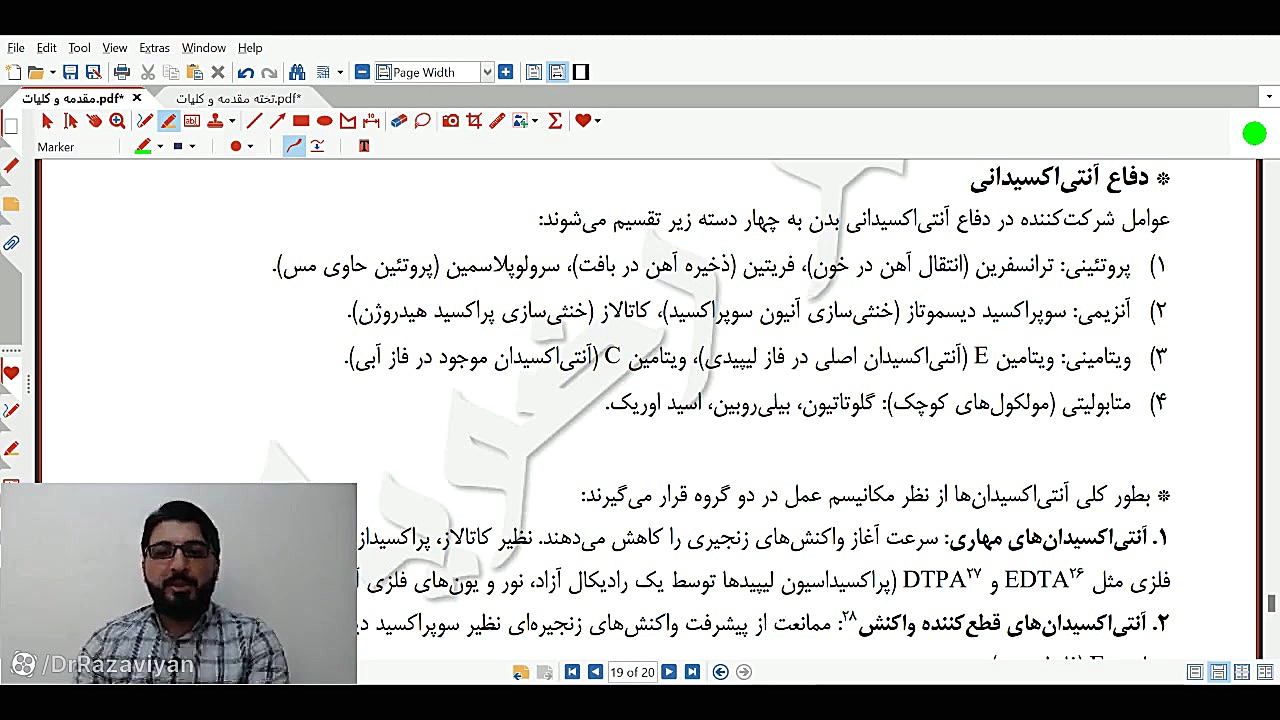Select the text select tool

point(70,121)
